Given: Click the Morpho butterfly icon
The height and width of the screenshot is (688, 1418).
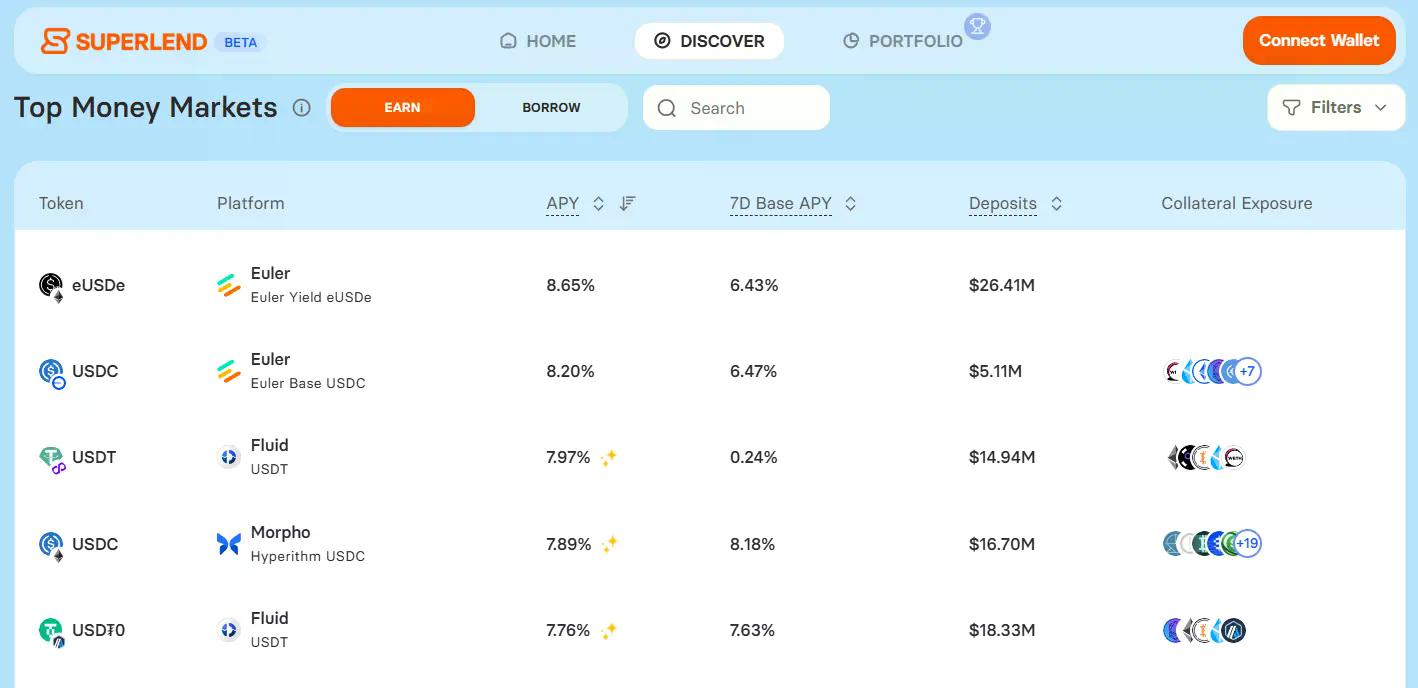Looking at the screenshot, I should pos(228,543).
